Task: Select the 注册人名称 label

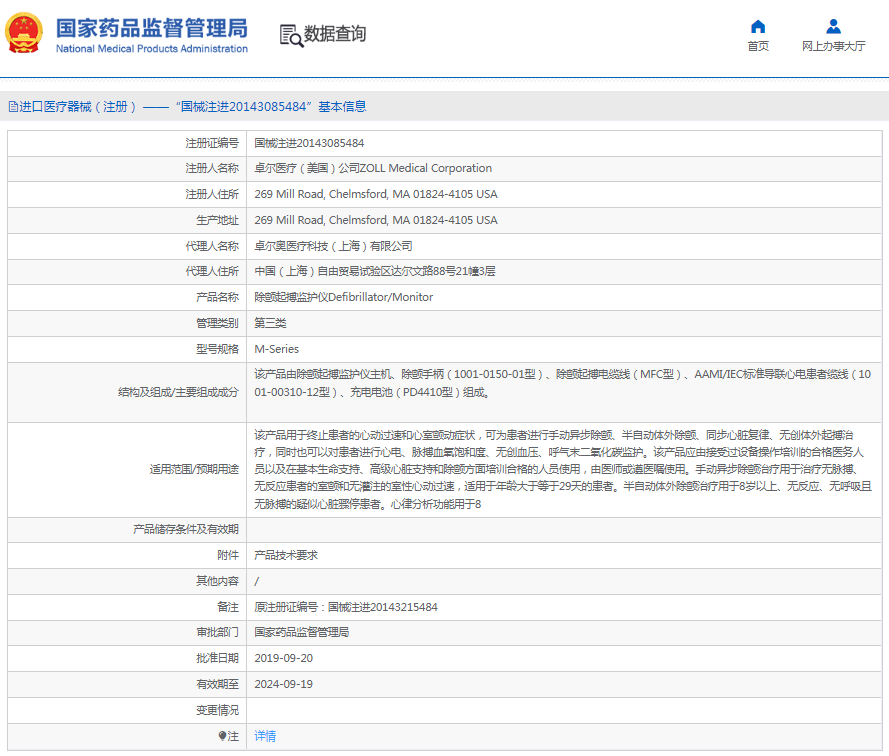Action: tap(212, 168)
